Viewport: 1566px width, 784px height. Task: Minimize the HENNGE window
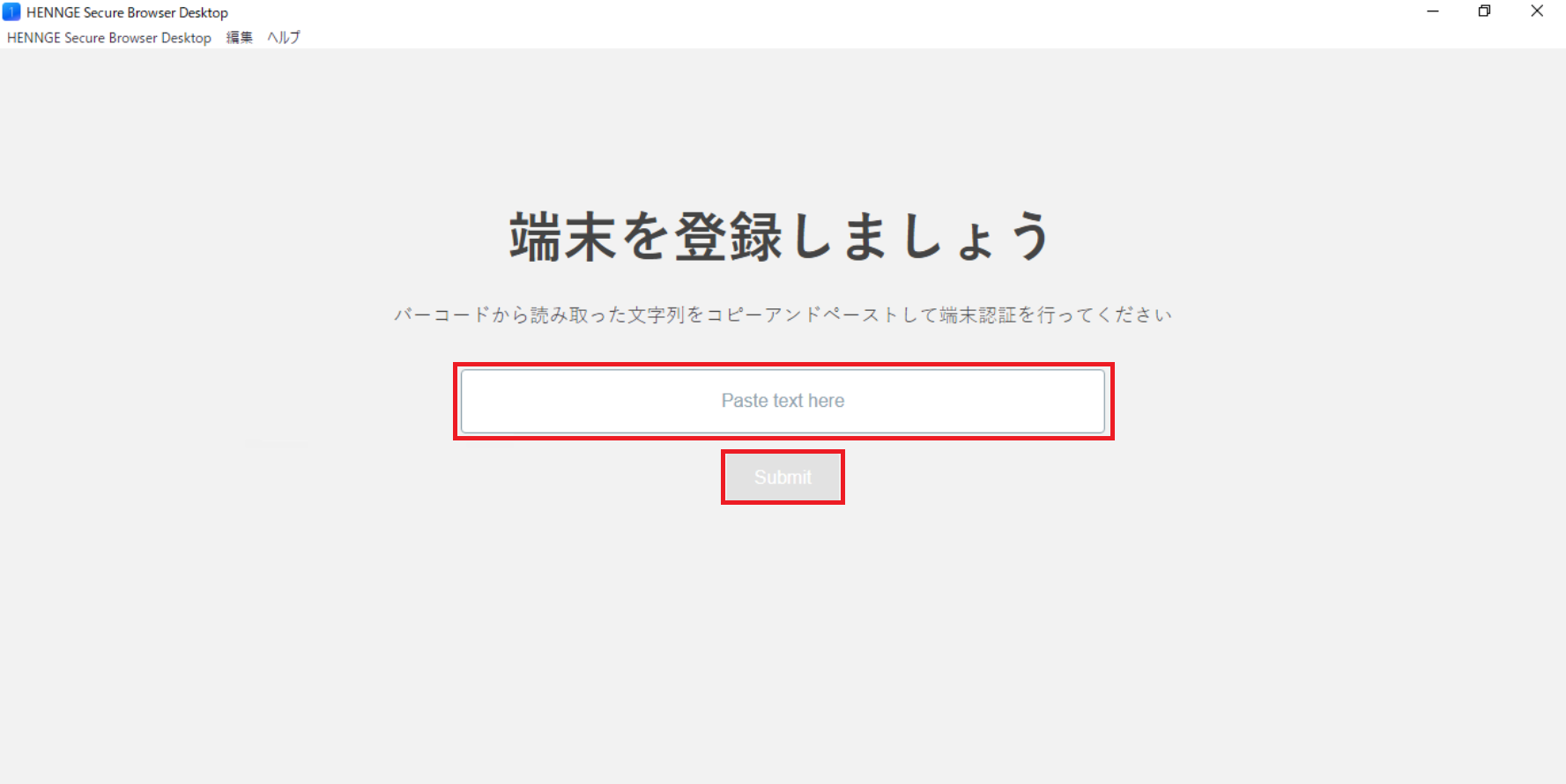tap(1433, 11)
